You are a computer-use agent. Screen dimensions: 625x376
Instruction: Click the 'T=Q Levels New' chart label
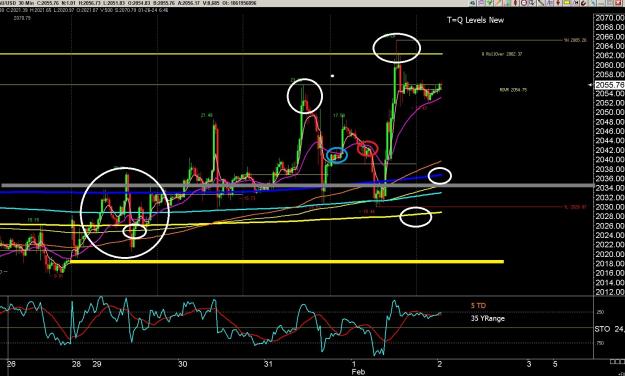coord(475,20)
